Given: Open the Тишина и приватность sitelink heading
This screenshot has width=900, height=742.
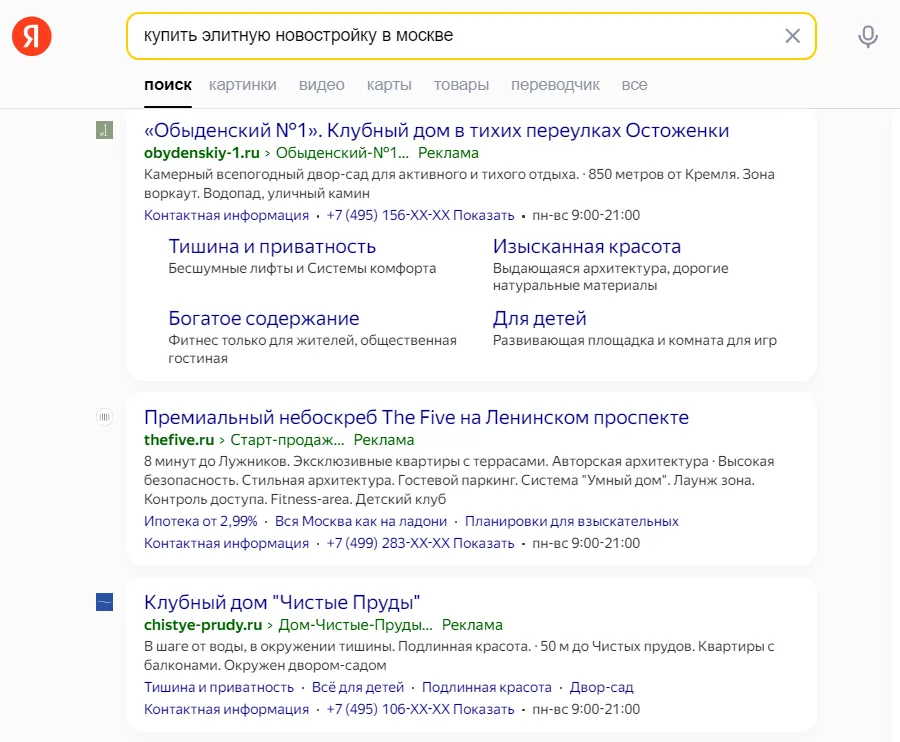Looking at the screenshot, I should coord(272,247).
